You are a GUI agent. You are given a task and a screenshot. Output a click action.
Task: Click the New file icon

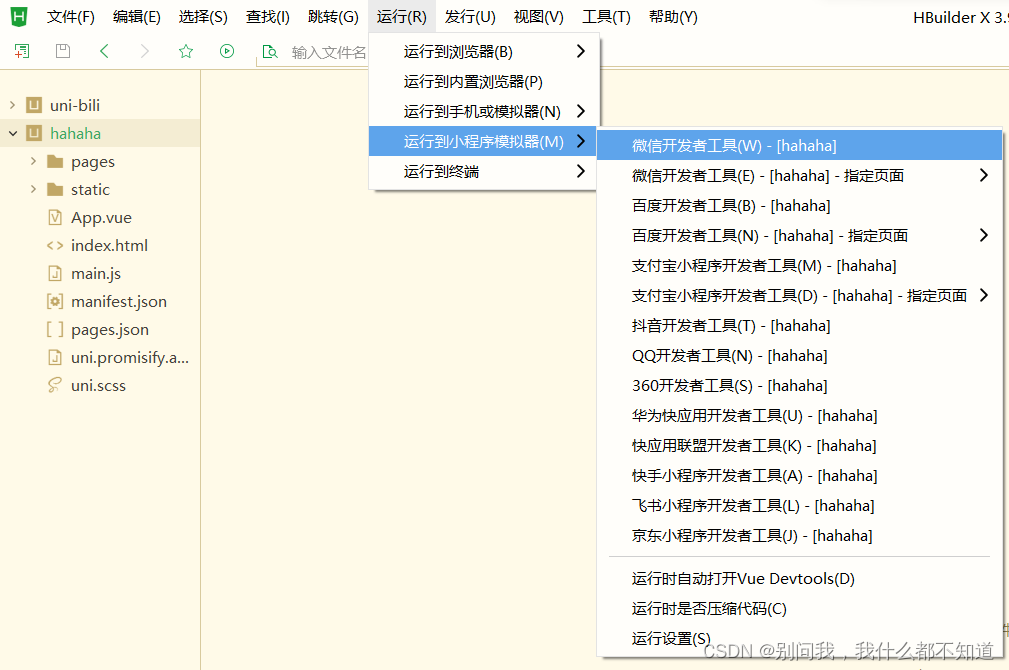21,51
